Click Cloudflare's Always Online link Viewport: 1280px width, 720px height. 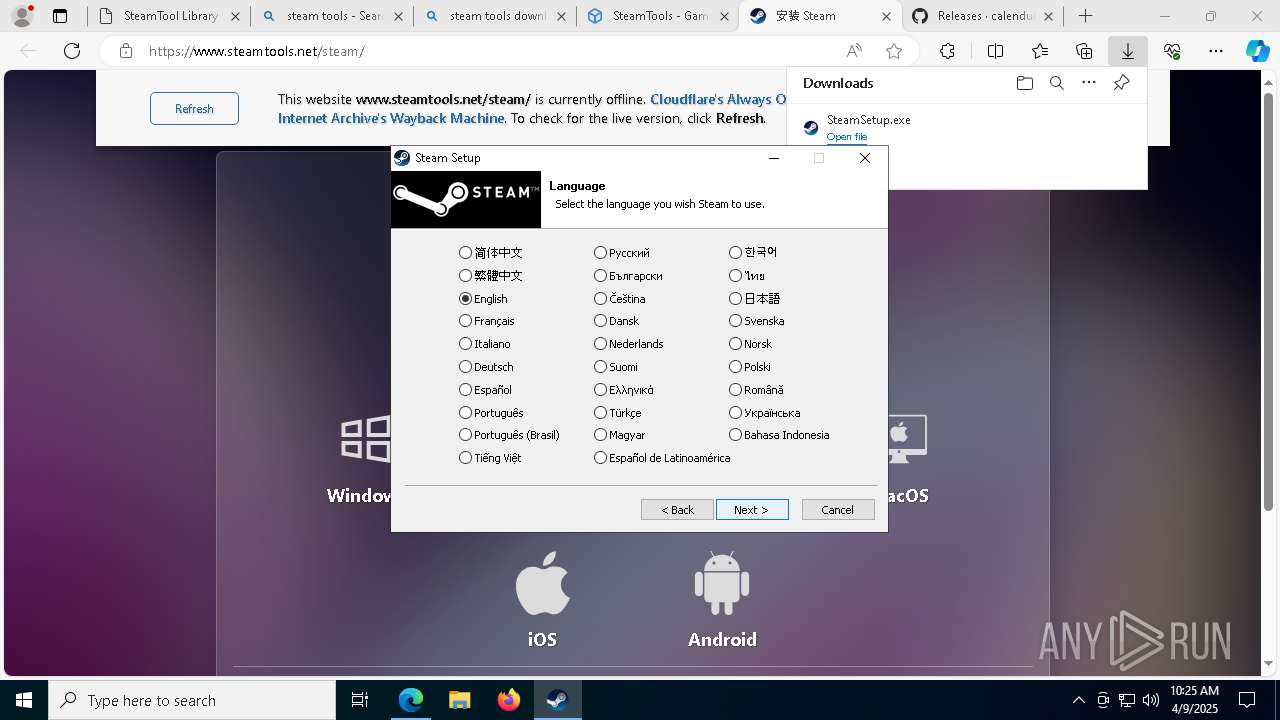coord(718,99)
